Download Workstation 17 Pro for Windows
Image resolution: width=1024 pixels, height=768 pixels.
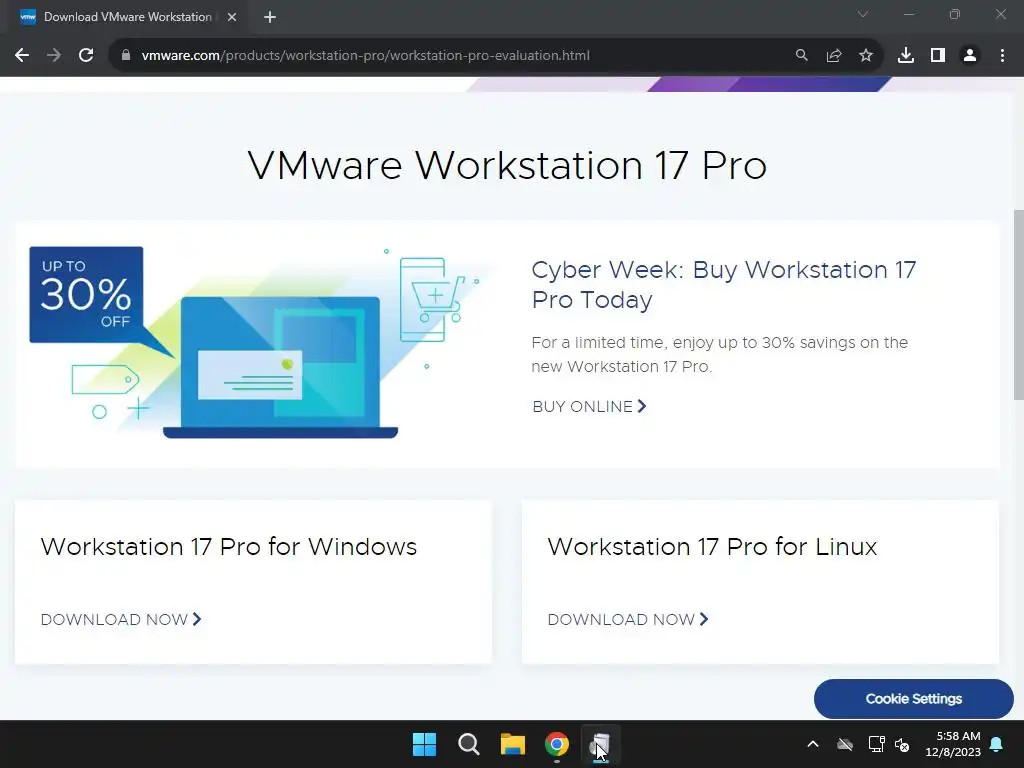[121, 619]
